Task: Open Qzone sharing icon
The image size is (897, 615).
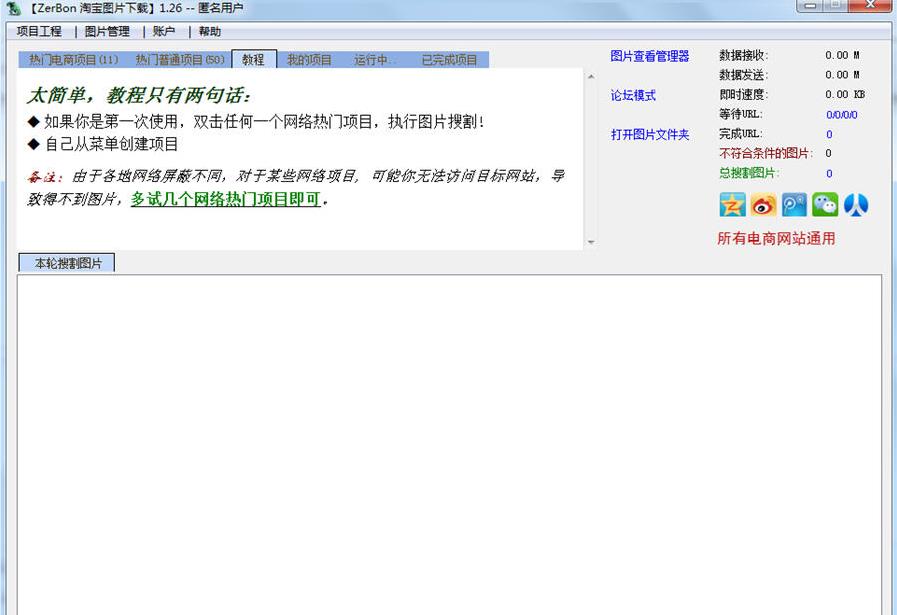Action: 732,204
